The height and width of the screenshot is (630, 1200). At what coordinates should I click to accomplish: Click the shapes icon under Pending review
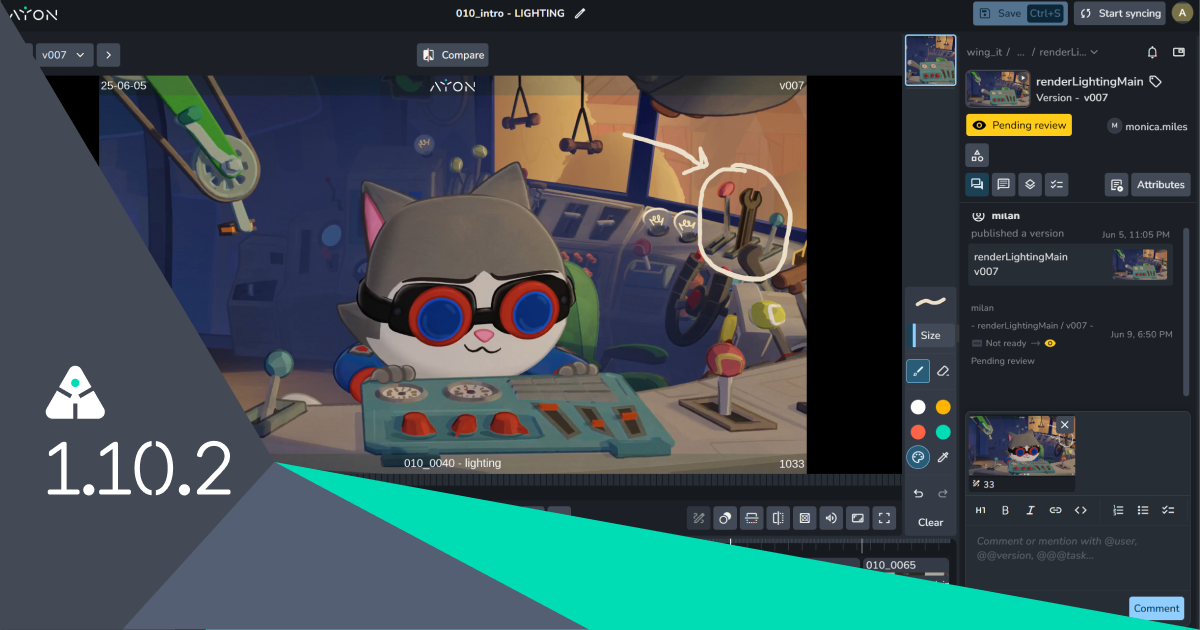[977, 155]
